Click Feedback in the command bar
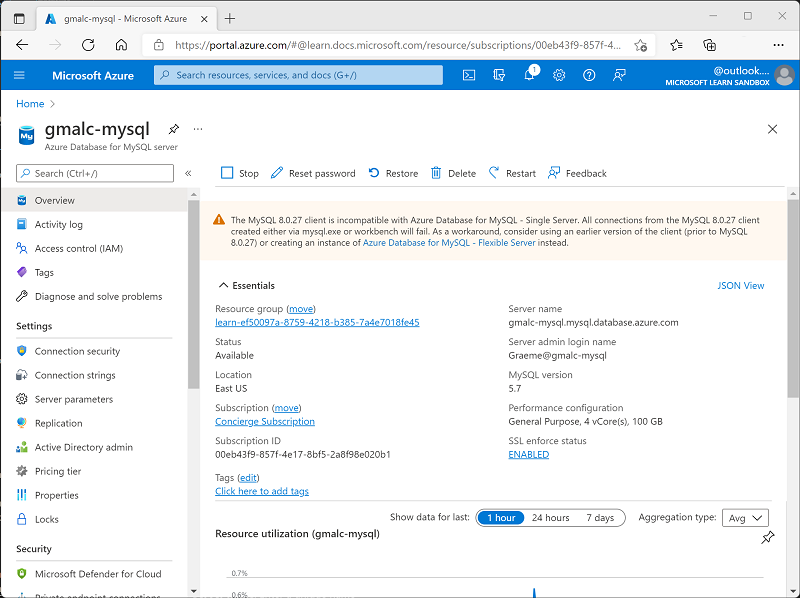Viewport: 800px width, 598px height. 577,173
